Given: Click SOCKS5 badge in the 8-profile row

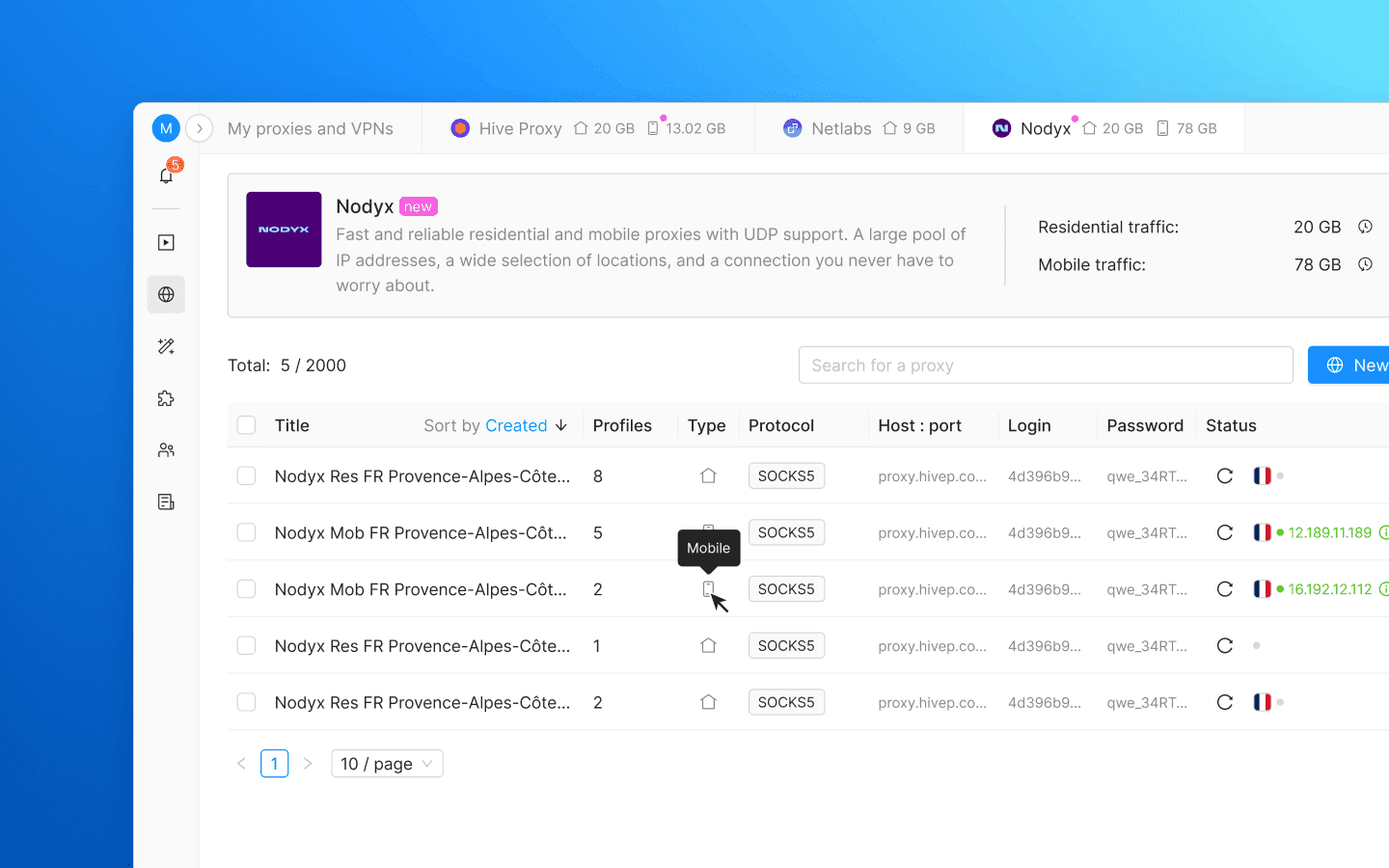Looking at the screenshot, I should 786,475.
